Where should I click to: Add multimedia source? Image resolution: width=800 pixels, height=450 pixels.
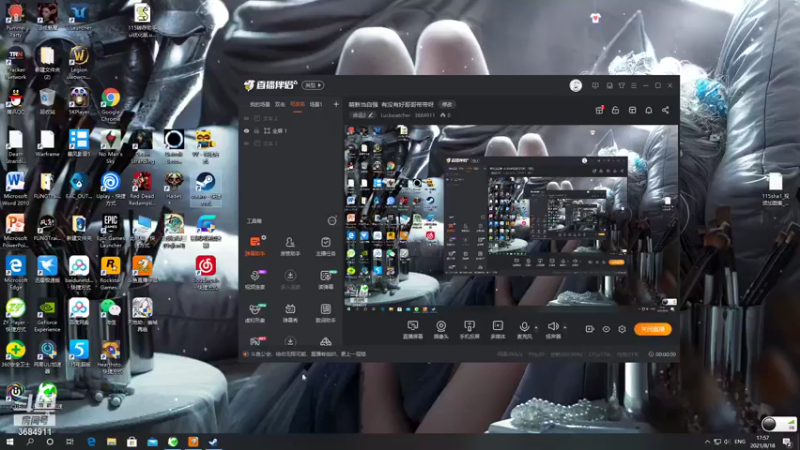pos(497,329)
